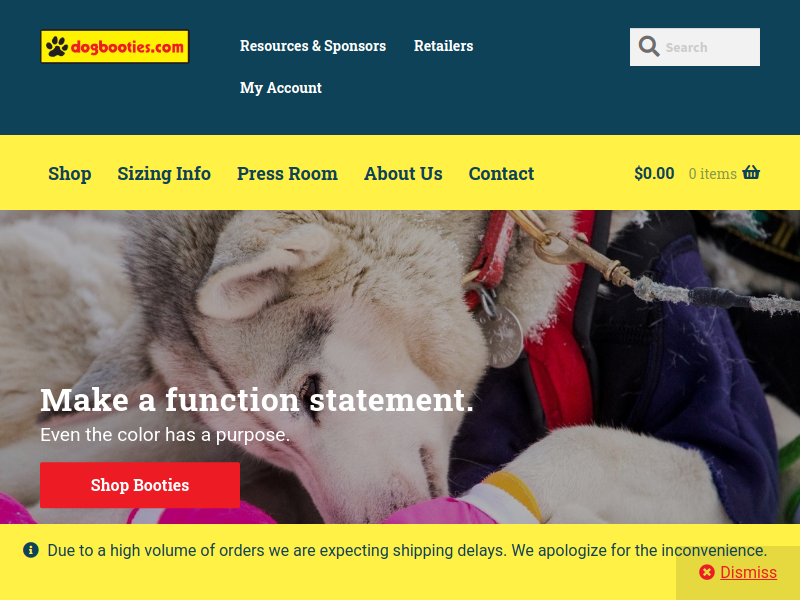Open Resources & Sponsors menu item
800x600 pixels.
point(313,46)
